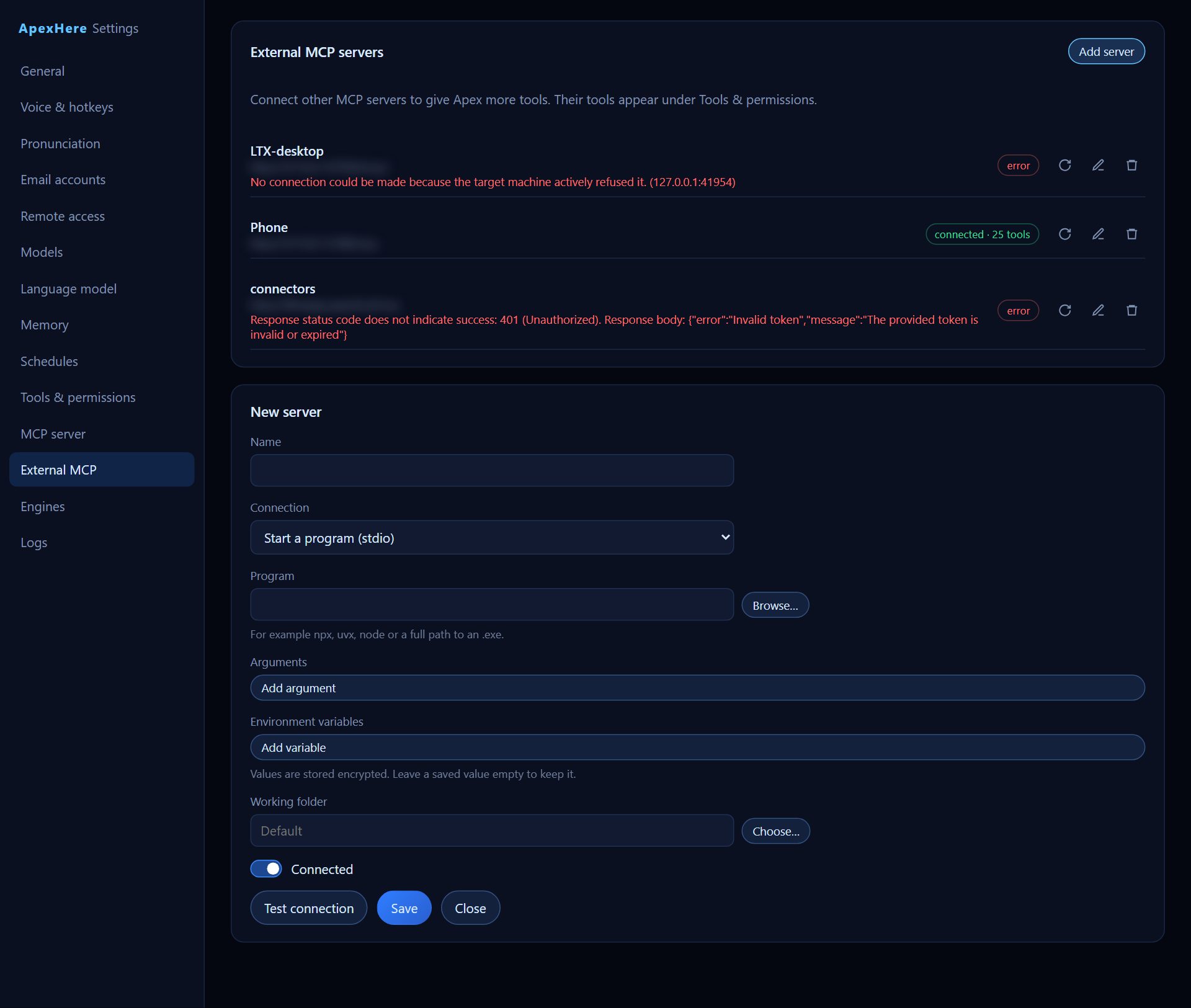Browse for a program file
The image size is (1191, 1008).
pos(775,605)
